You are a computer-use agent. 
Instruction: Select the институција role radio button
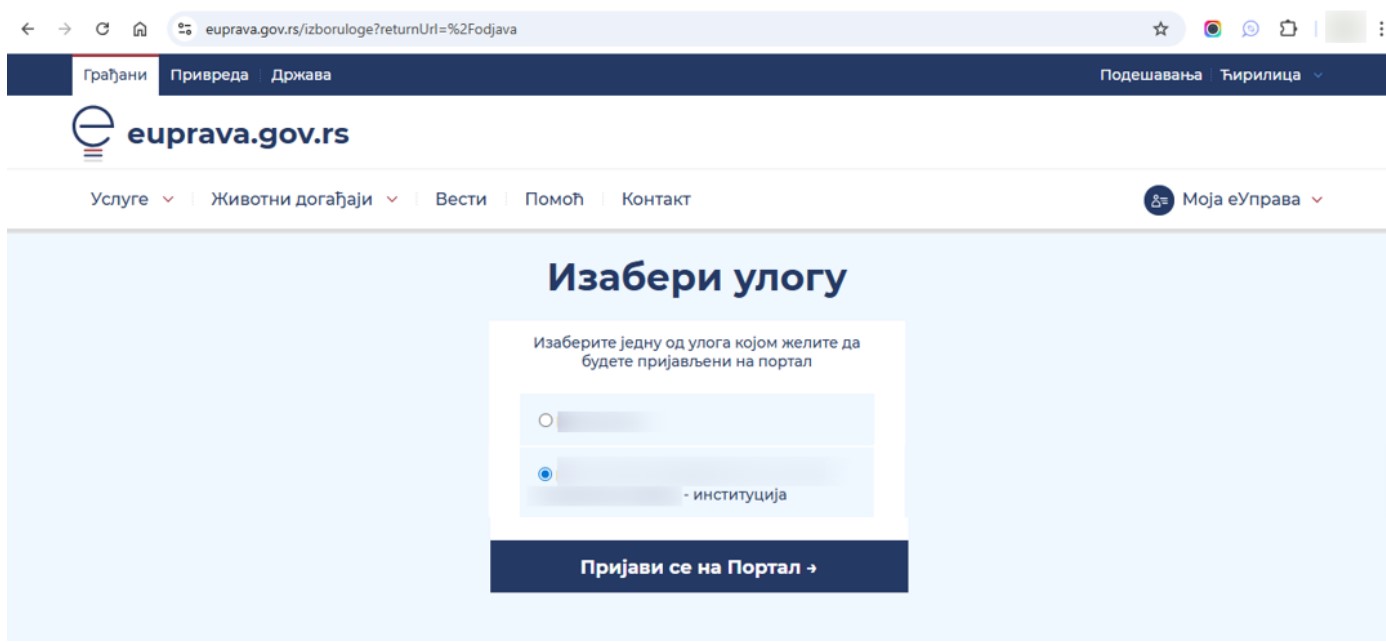[545, 473]
